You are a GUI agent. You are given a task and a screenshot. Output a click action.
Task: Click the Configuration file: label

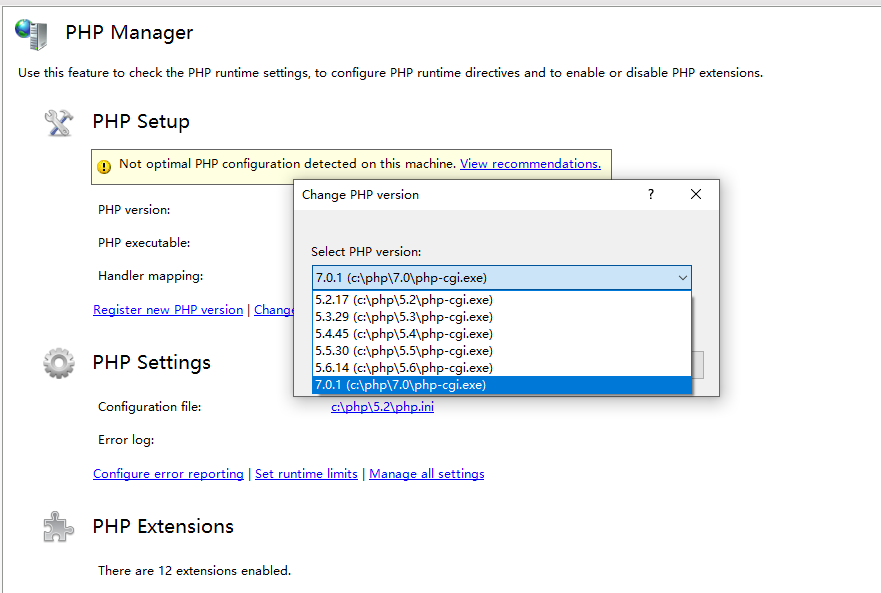click(149, 407)
